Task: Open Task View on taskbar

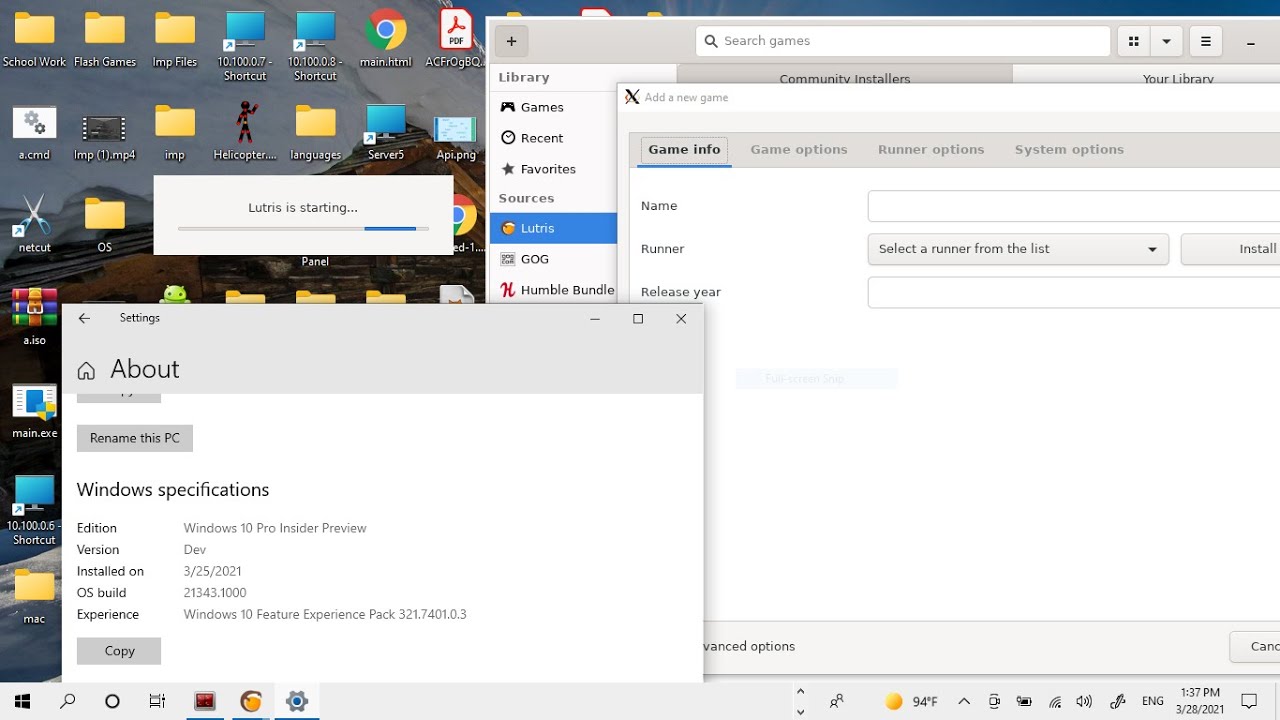Action: tap(157, 701)
